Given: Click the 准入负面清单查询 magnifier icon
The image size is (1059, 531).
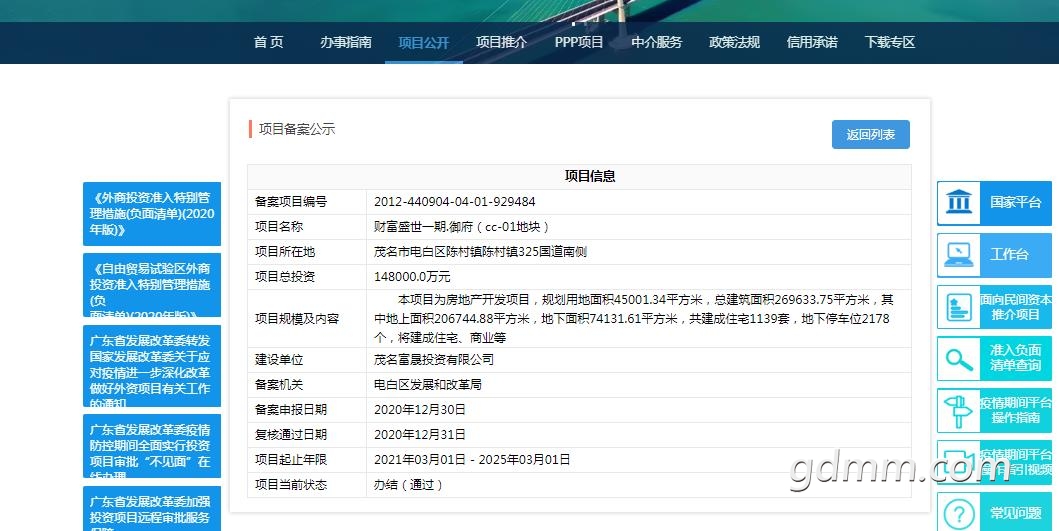Looking at the screenshot, I should point(958,358).
